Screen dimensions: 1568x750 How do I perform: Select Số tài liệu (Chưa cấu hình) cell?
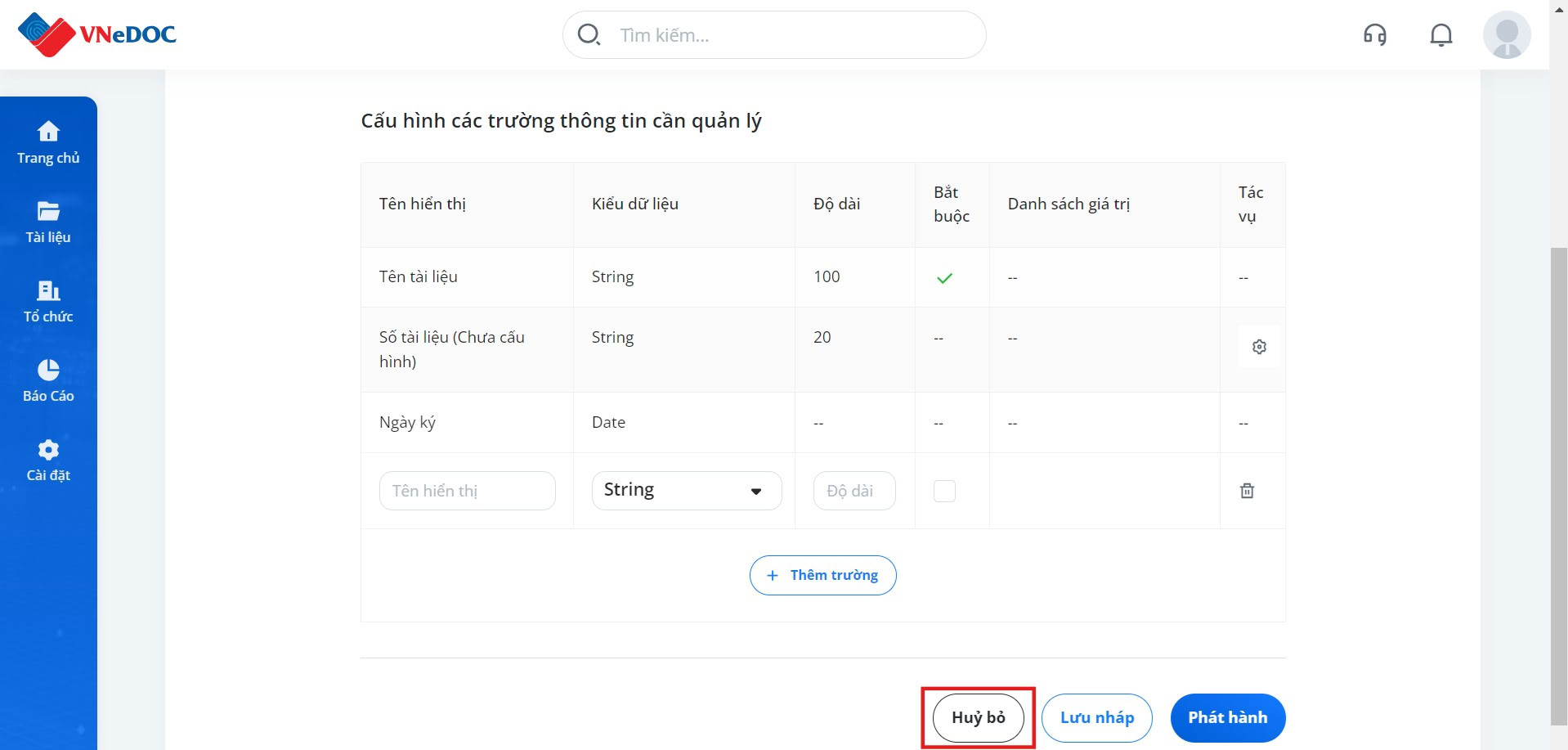(467, 350)
